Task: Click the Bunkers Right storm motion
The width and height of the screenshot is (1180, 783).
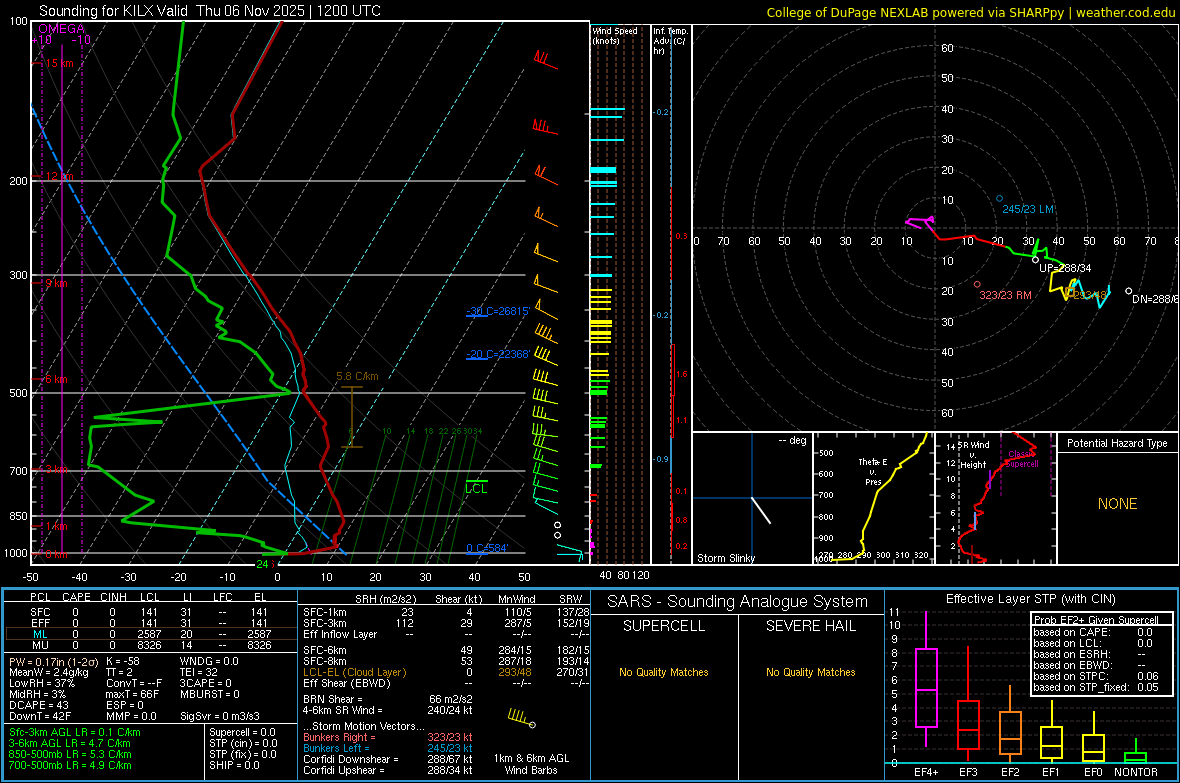Action: click(388, 738)
